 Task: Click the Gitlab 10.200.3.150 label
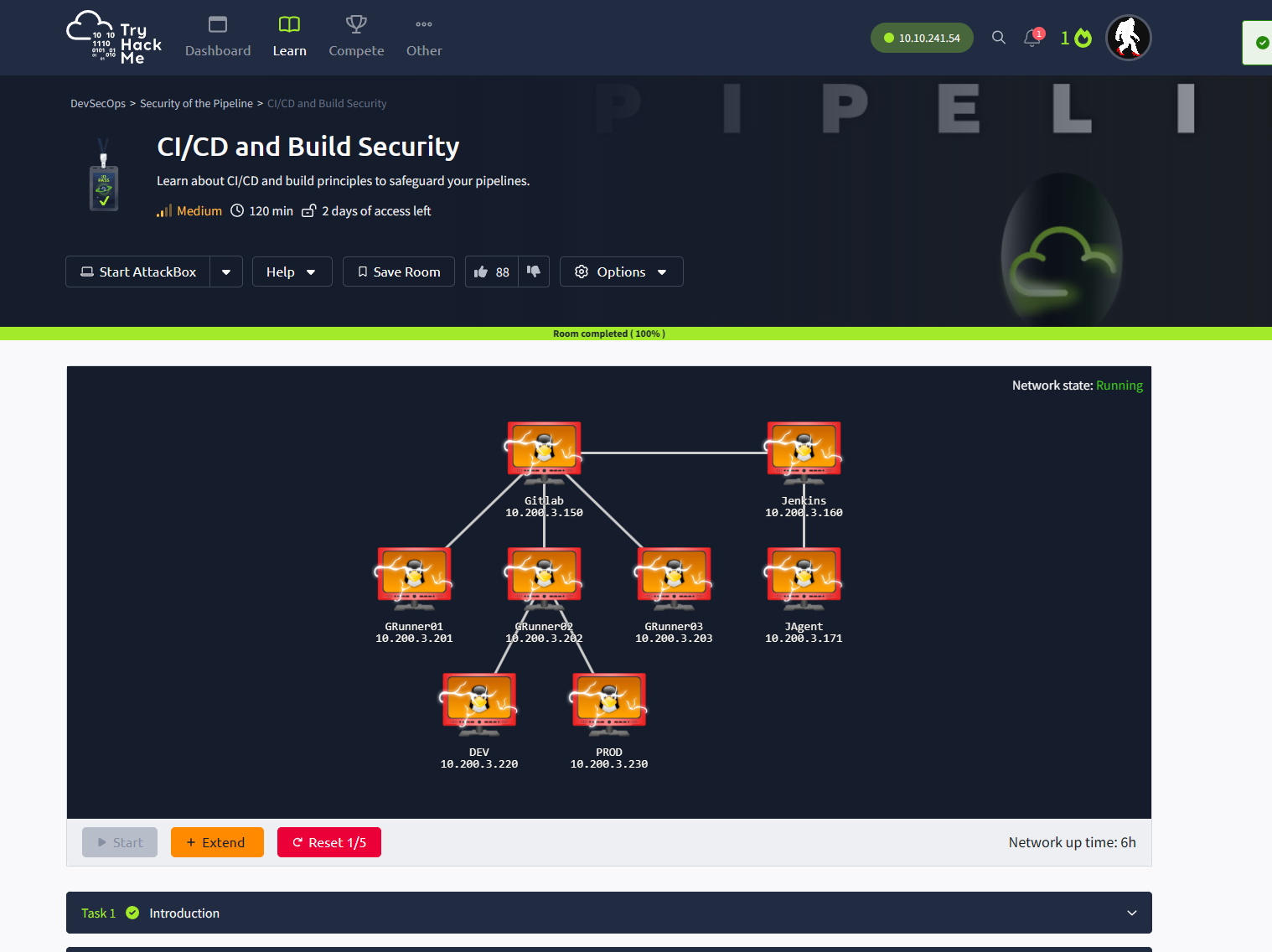[x=544, y=507]
